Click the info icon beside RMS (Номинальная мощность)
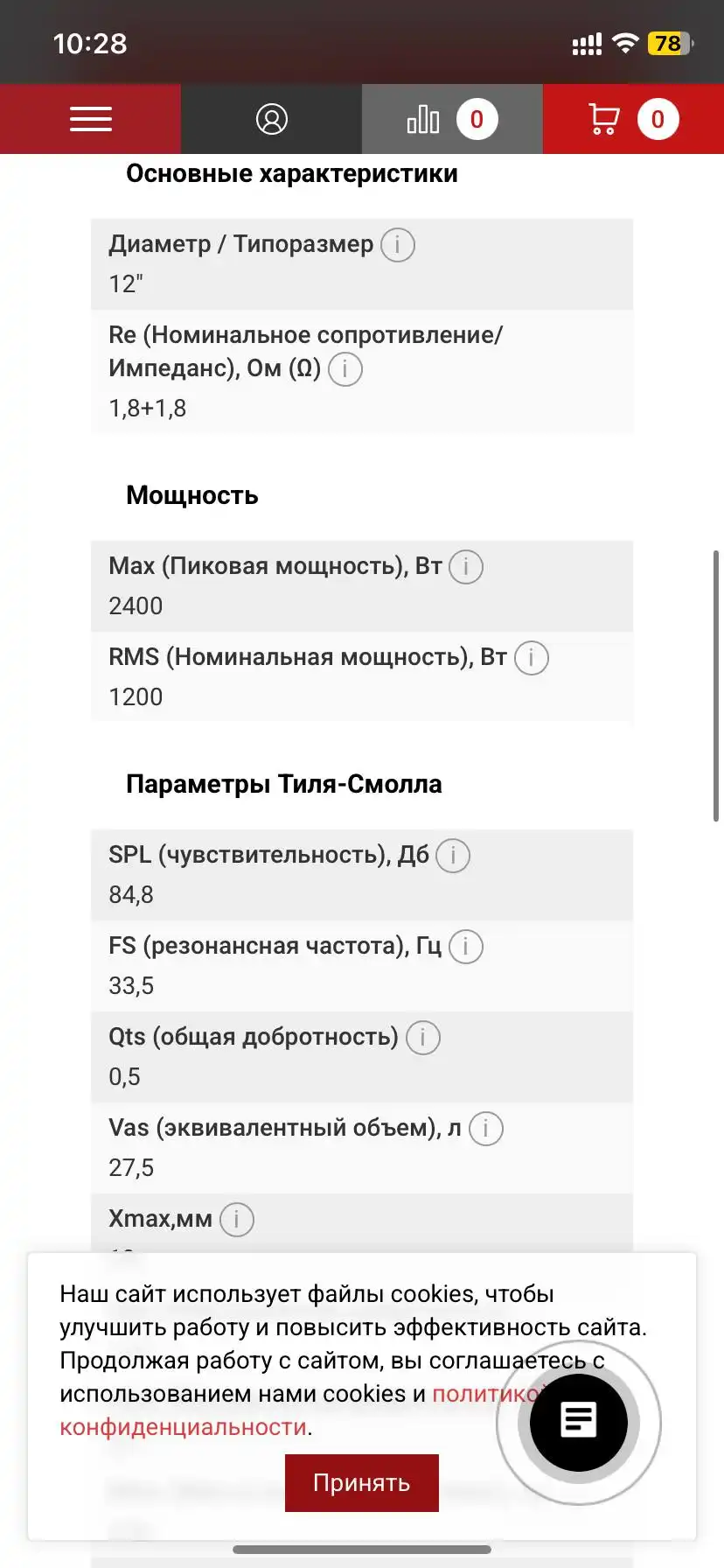The width and height of the screenshot is (724, 1568). (x=531, y=657)
